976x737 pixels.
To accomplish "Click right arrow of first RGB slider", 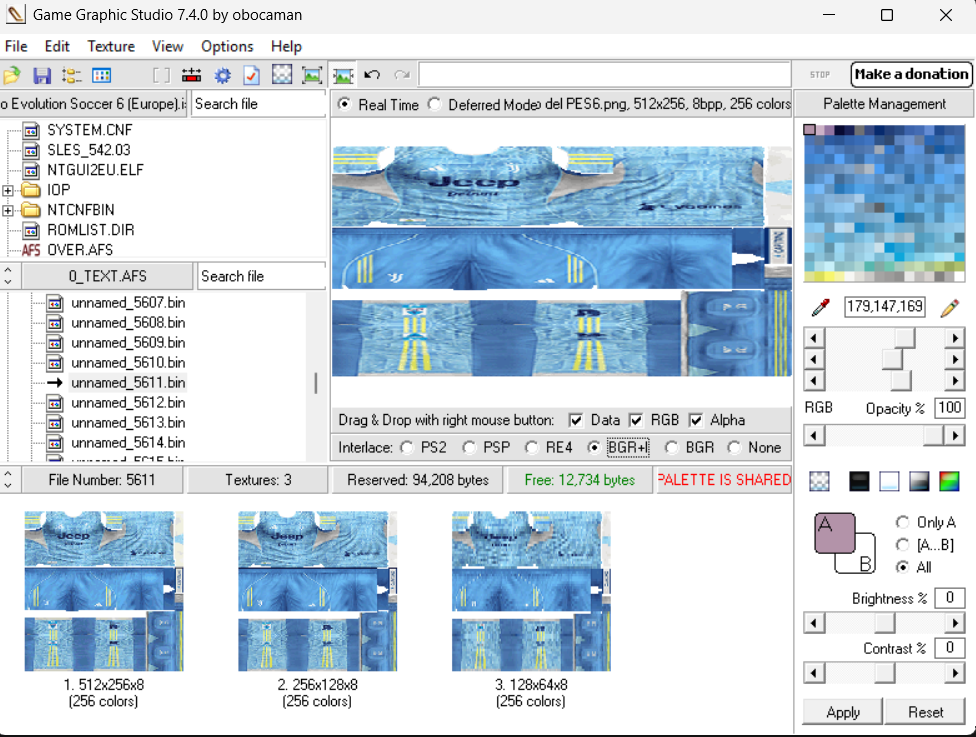I will tap(954, 339).
